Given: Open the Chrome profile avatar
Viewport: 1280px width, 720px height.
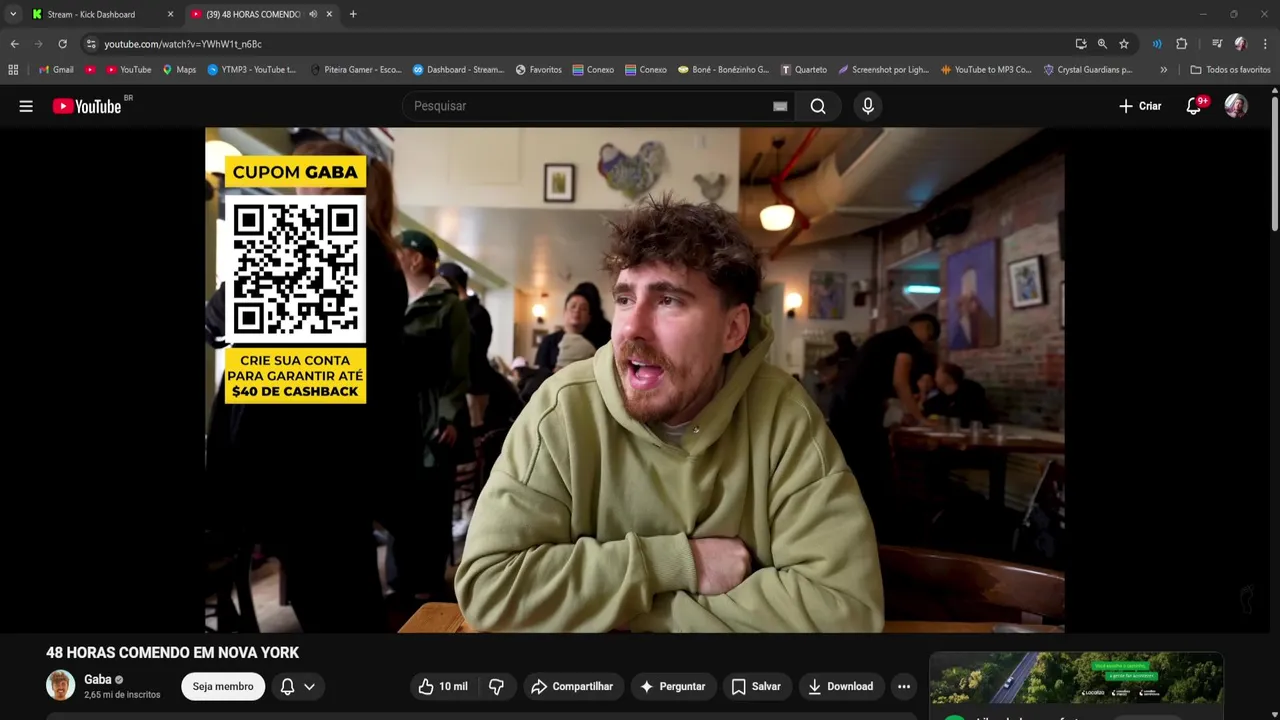Looking at the screenshot, I should (1241, 44).
